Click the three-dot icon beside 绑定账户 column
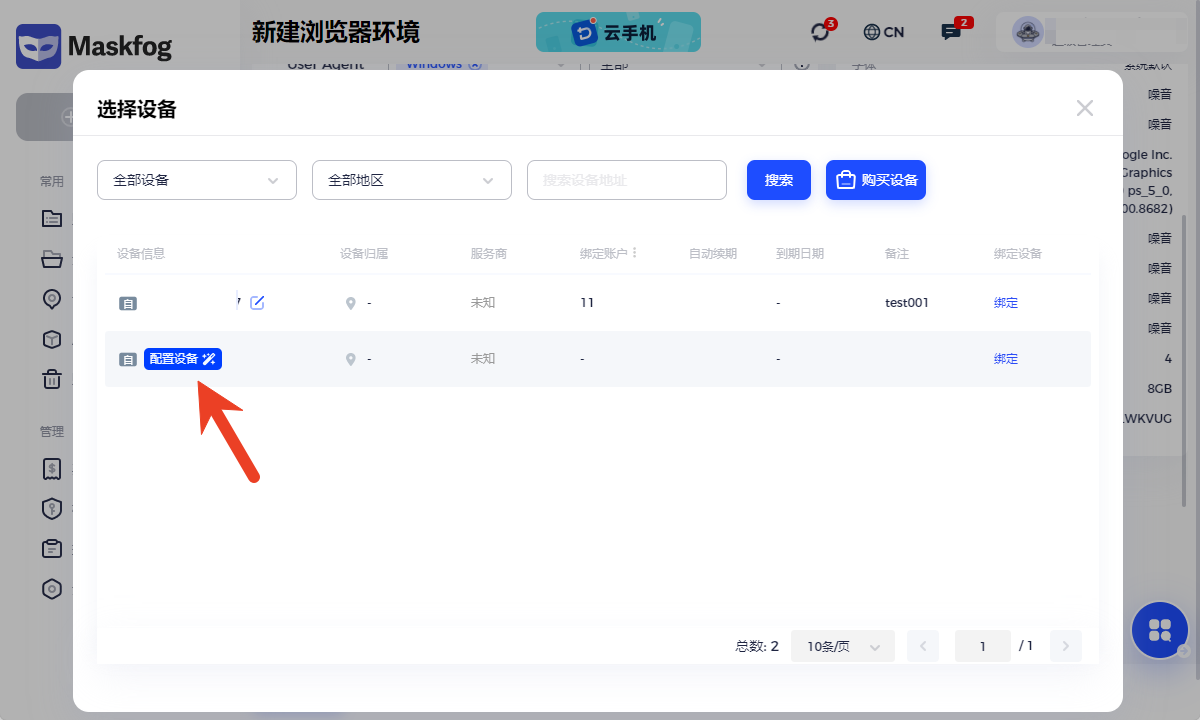The image size is (1200, 720). 635,253
